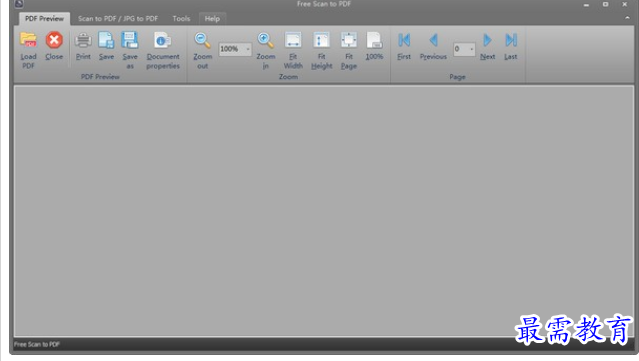Advance to the Next page
The image size is (639, 361).
pos(487,45)
